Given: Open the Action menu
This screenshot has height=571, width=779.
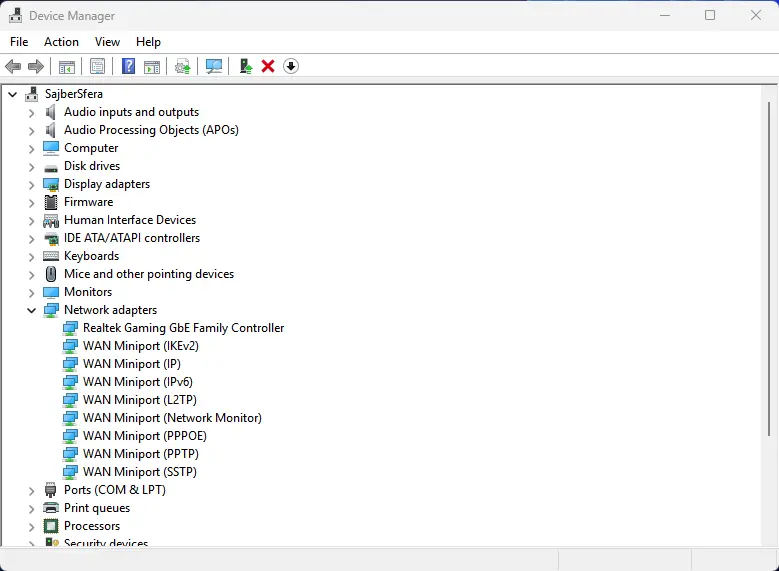Looking at the screenshot, I should (x=61, y=42).
